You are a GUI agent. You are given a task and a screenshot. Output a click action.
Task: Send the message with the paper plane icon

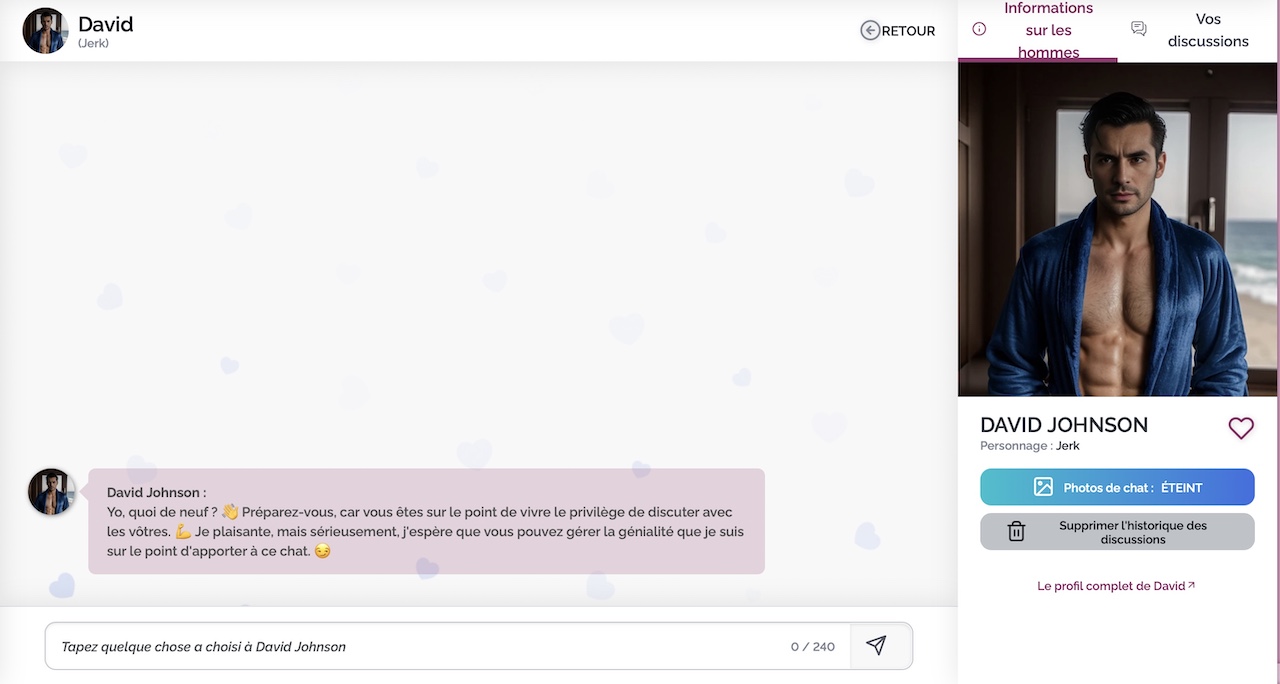tap(876, 646)
